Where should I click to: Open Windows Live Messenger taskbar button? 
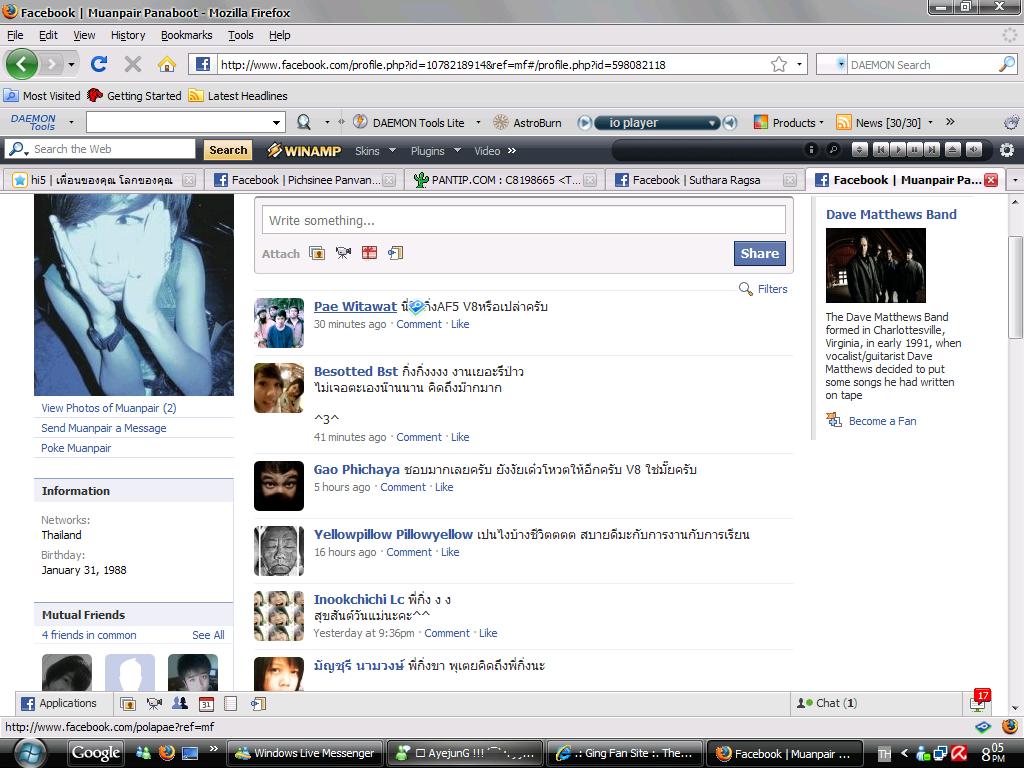305,753
